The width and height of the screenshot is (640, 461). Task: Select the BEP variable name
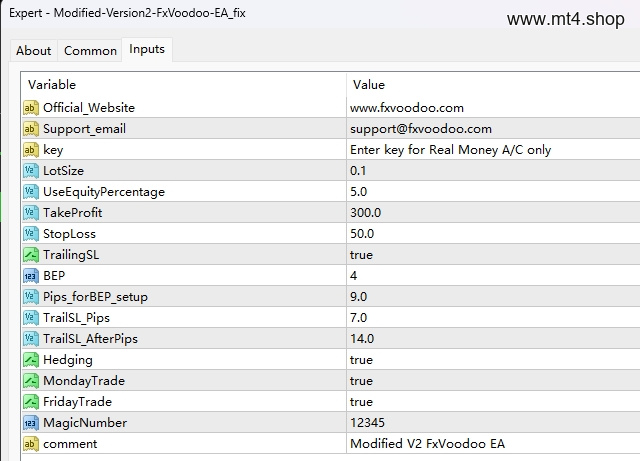click(54, 276)
